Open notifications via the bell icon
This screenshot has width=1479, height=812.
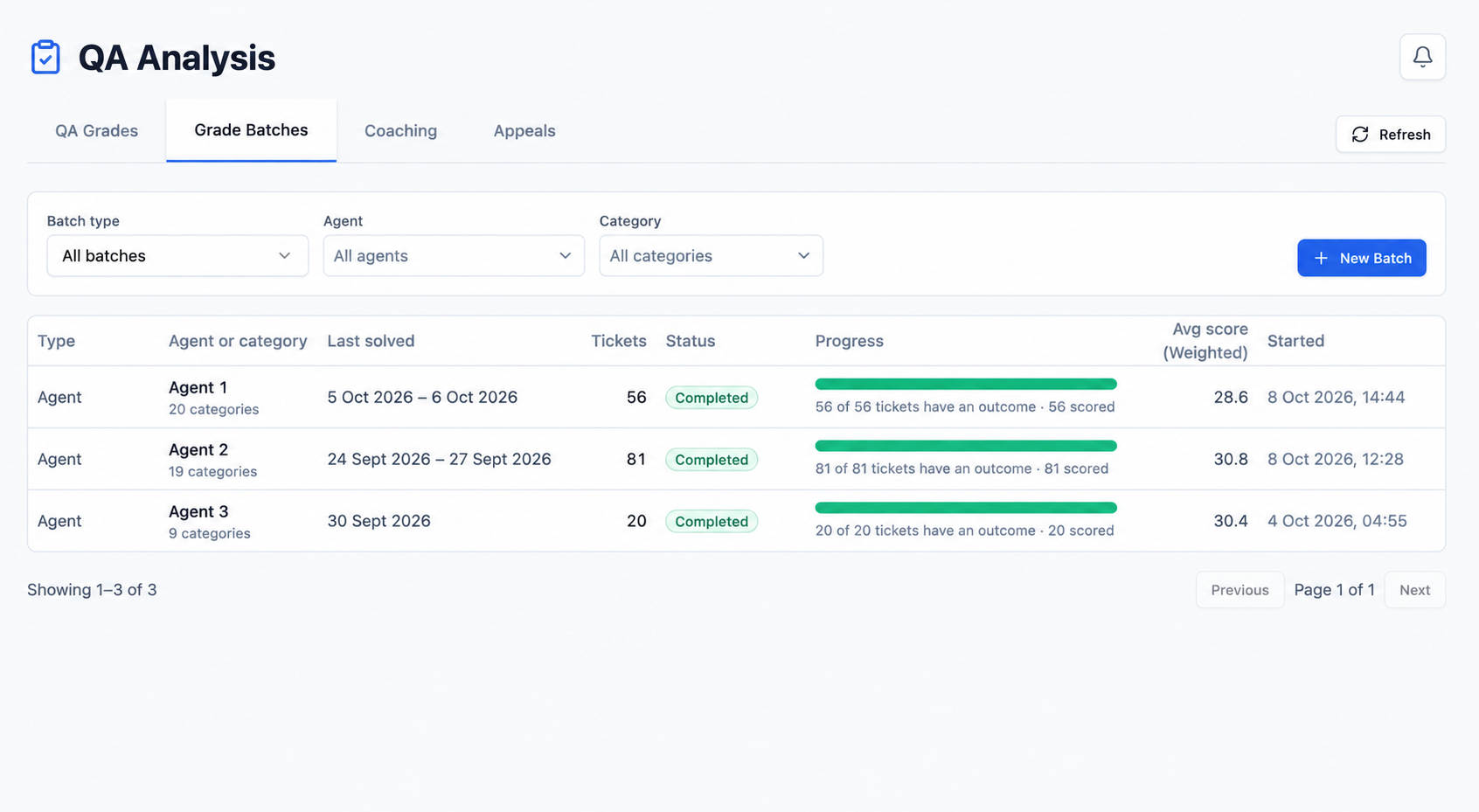1422,57
